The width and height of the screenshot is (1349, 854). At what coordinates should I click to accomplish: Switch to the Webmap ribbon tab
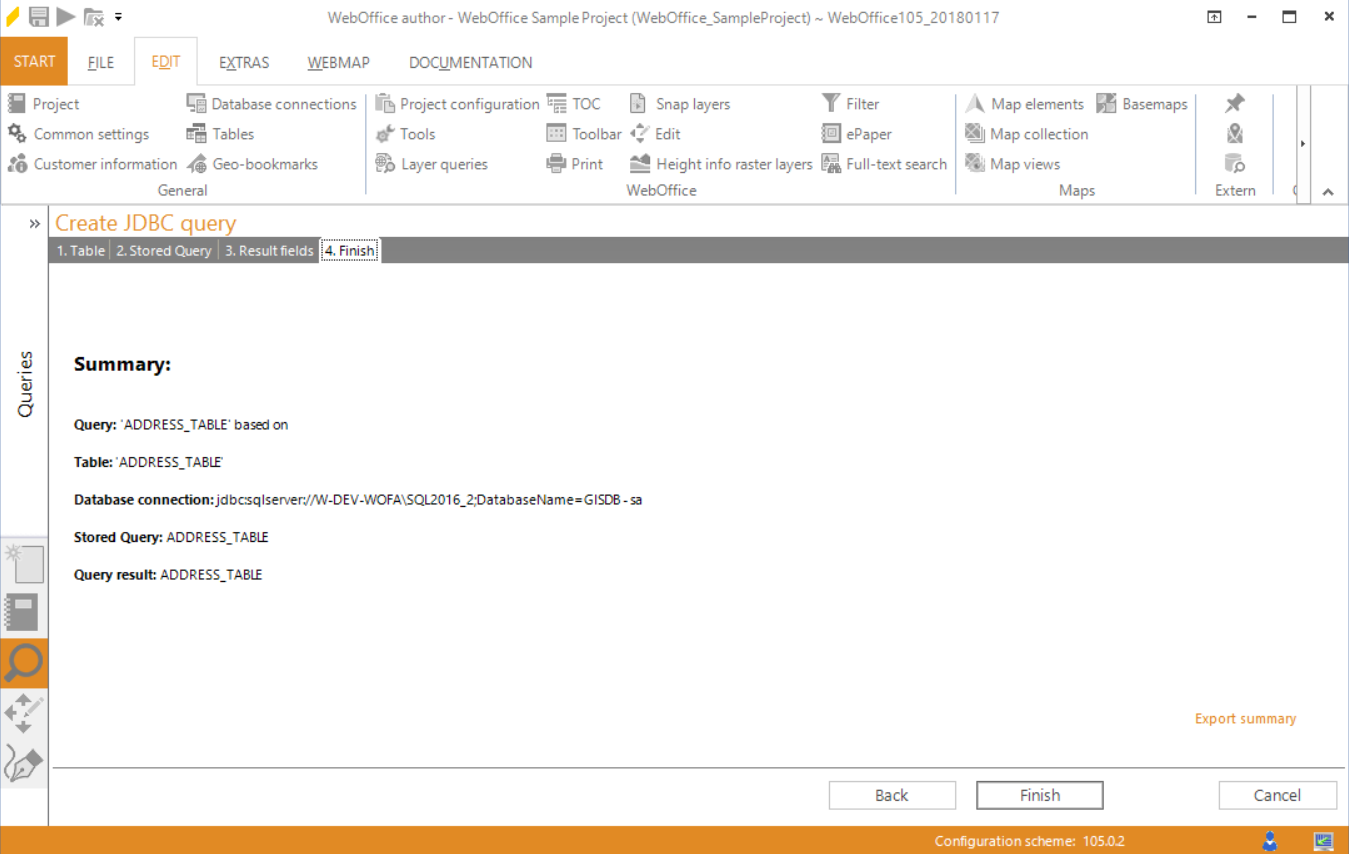click(337, 62)
